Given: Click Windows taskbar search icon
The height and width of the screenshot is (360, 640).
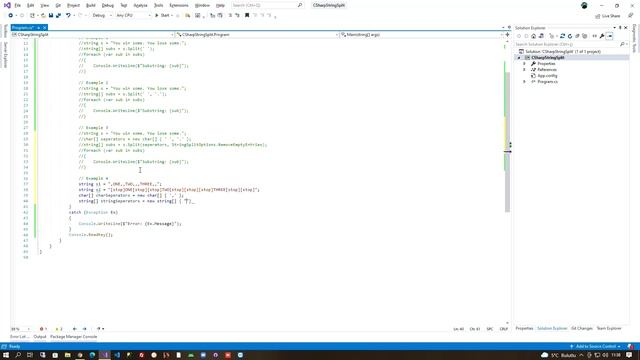Looking at the screenshot, I should pos(18,355).
